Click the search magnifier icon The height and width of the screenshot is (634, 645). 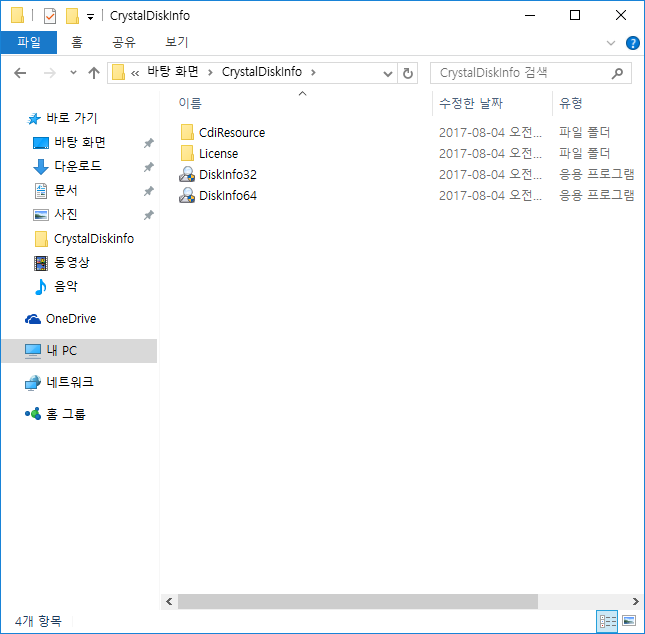(x=617, y=73)
